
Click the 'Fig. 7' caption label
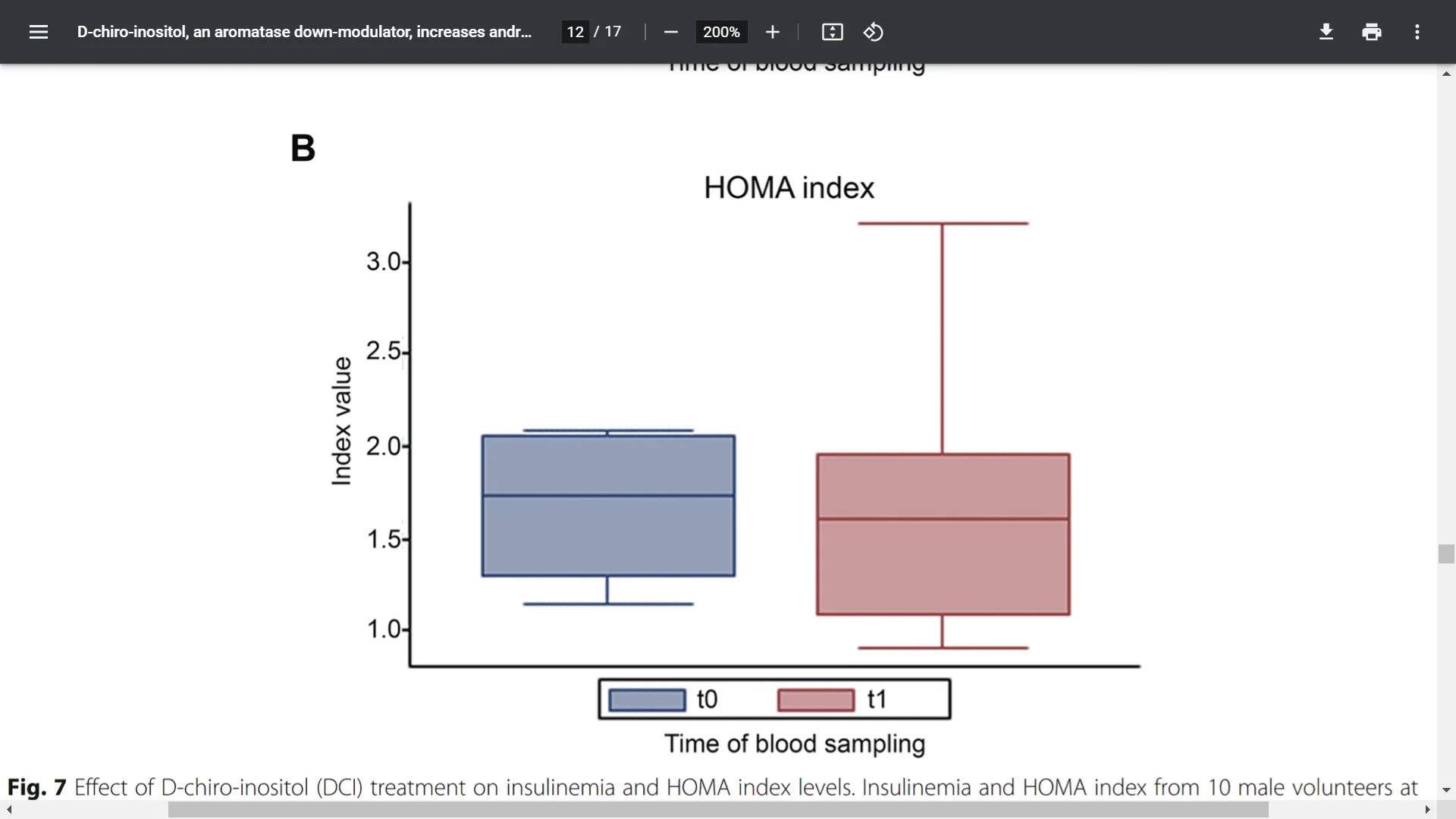click(x=36, y=787)
